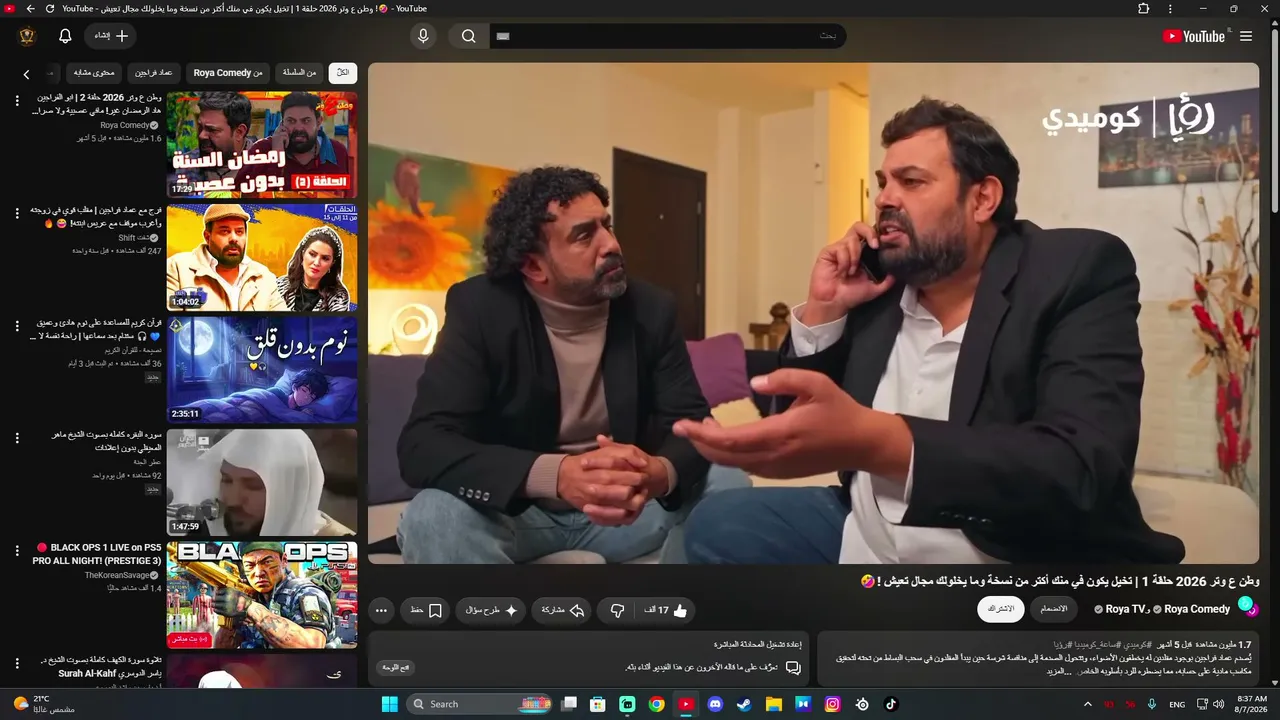The height and width of the screenshot is (720, 1280).
Task: Start voice search with microphone icon
Action: 423,36
